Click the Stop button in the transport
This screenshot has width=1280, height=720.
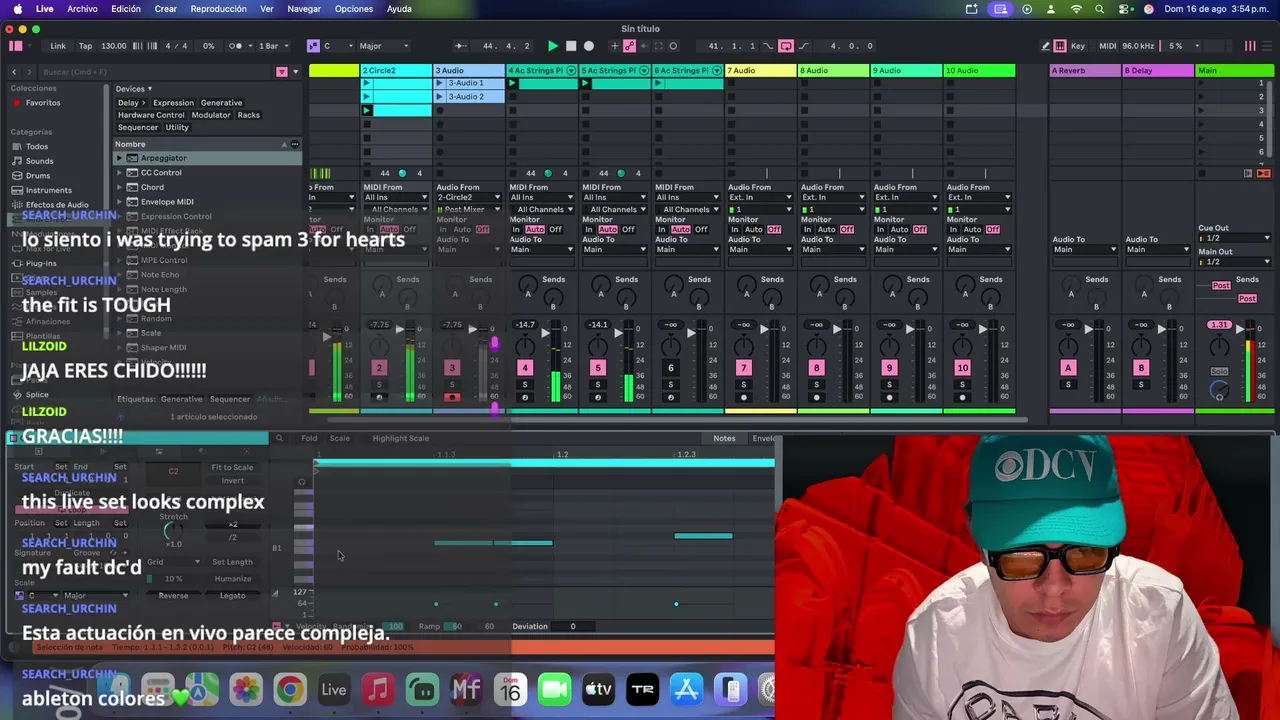pos(571,46)
